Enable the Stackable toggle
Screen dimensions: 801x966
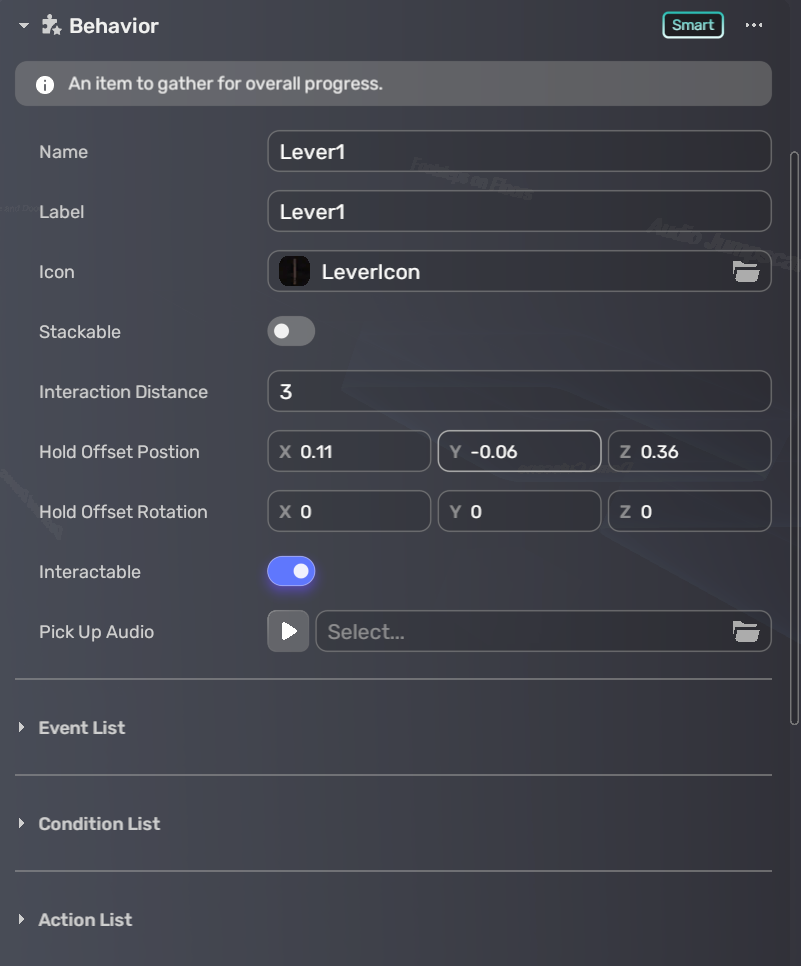point(291,332)
